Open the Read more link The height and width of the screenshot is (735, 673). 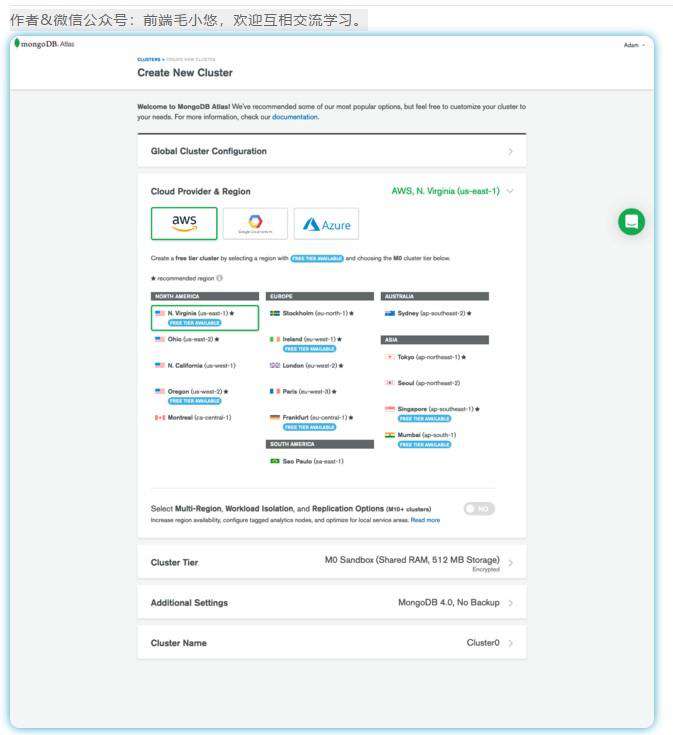[x=425, y=520]
